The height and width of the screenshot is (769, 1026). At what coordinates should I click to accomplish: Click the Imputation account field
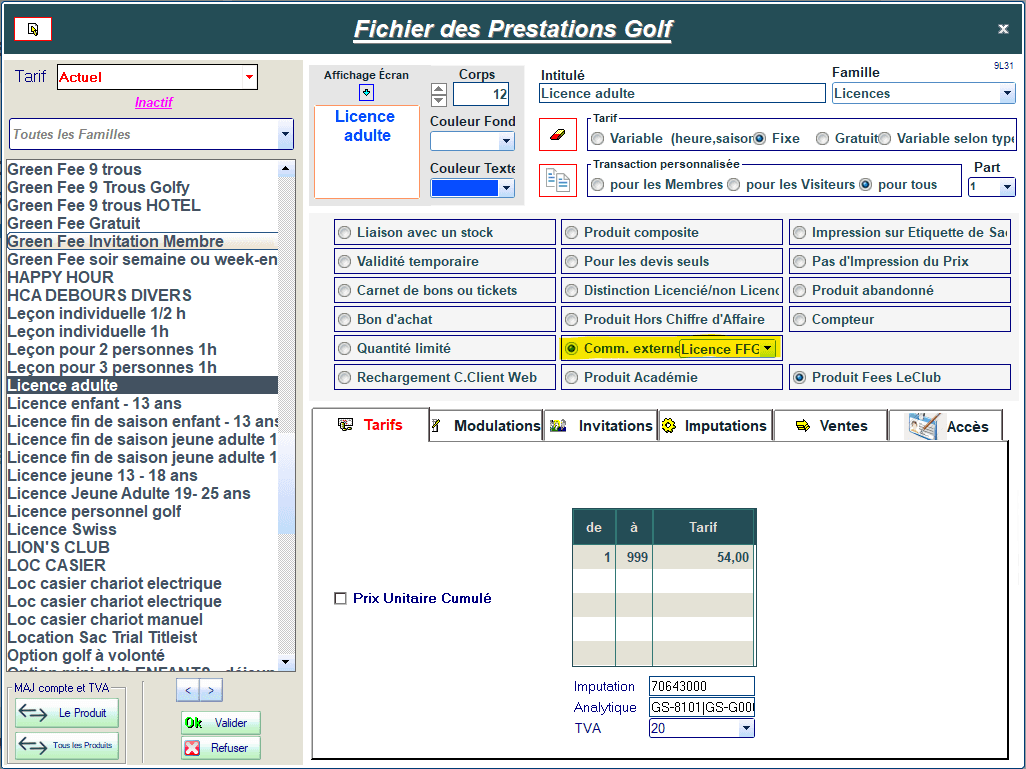click(x=701, y=687)
